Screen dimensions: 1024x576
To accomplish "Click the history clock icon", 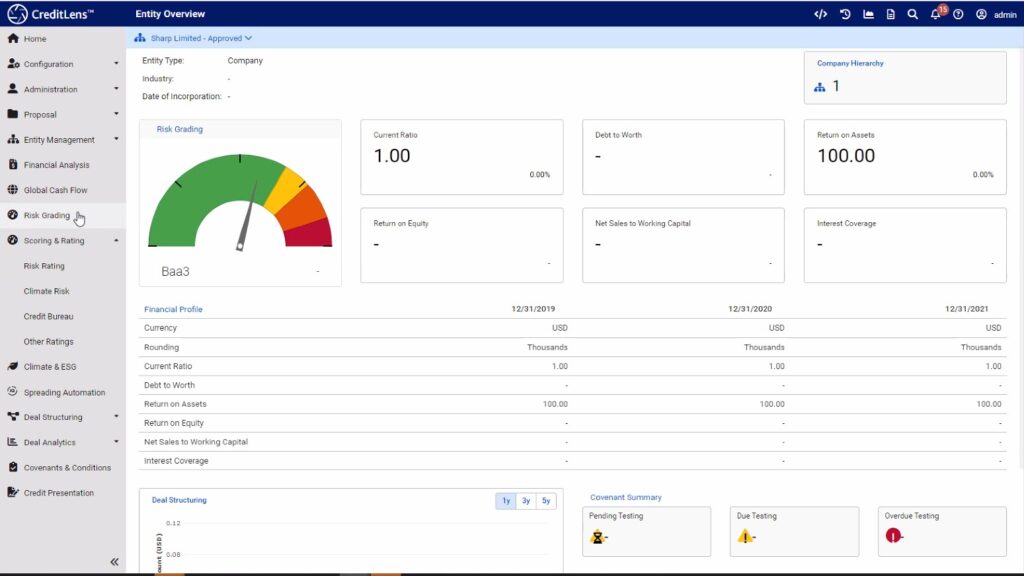I will click(x=845, y=14).
